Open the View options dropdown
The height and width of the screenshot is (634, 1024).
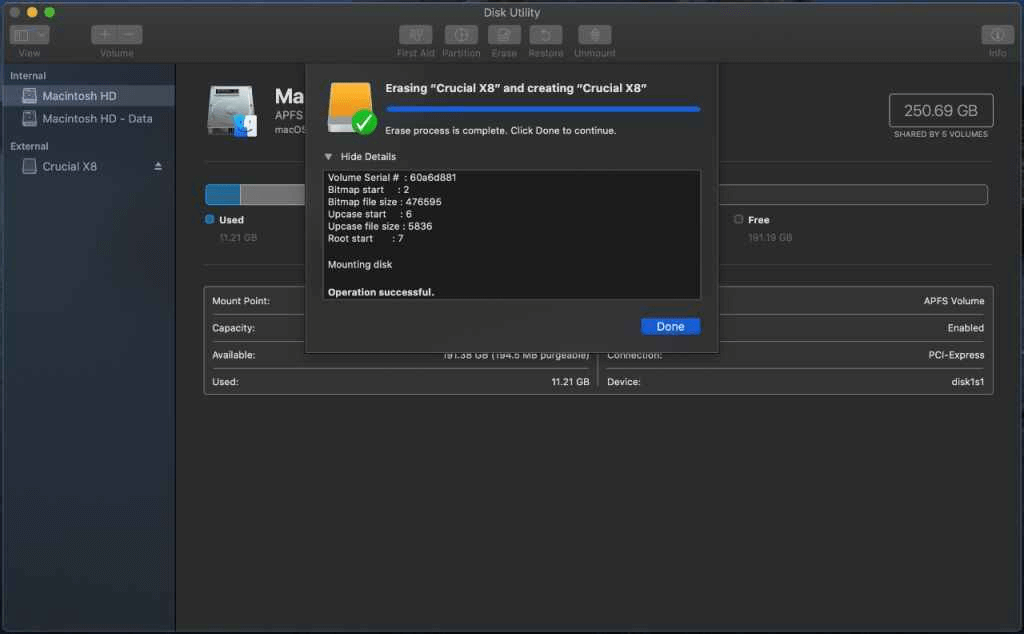pyautogui.click(x=30, y=34)
